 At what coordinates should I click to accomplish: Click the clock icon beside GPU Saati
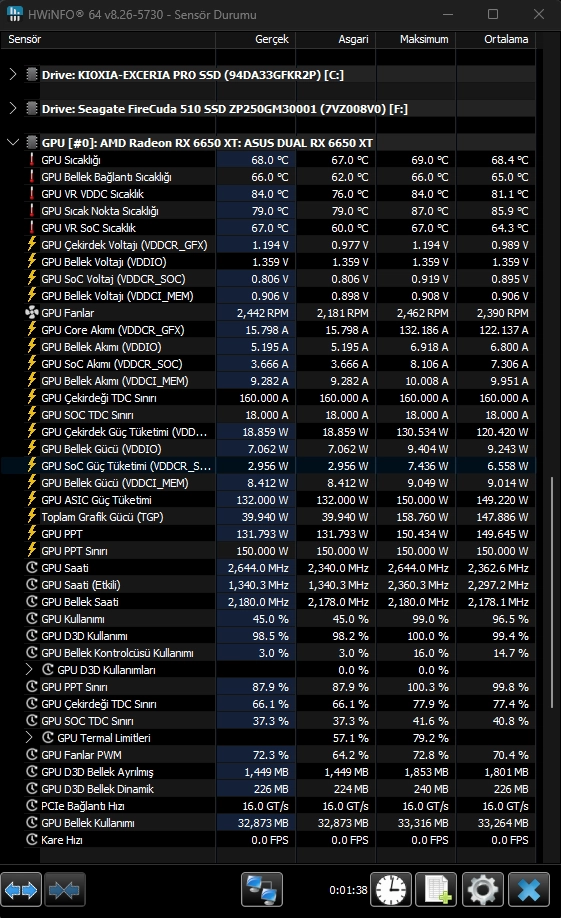32,567
